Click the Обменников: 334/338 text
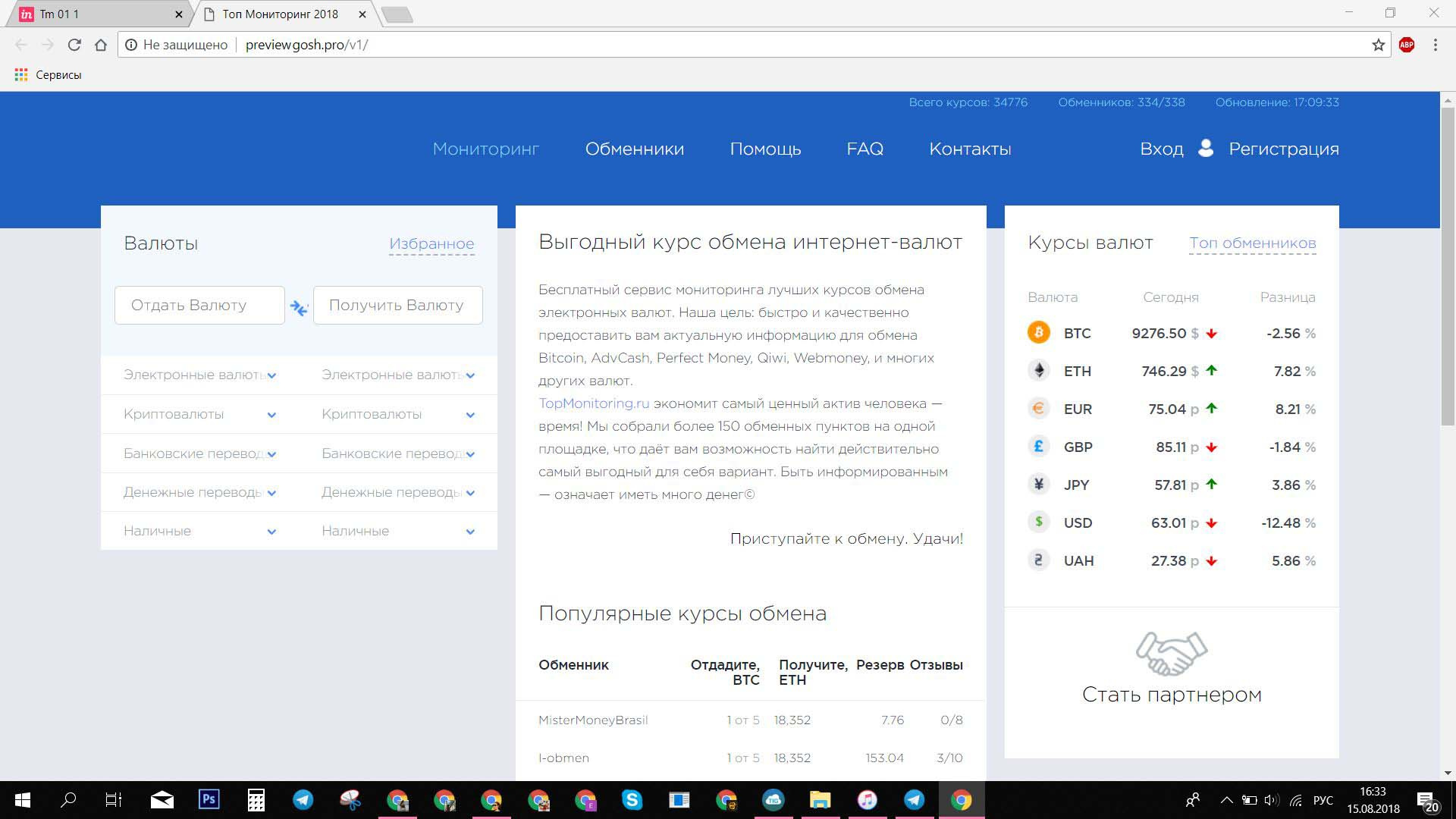The image size is (1456, 819). pyautogui.click(x=1122, y=102)
